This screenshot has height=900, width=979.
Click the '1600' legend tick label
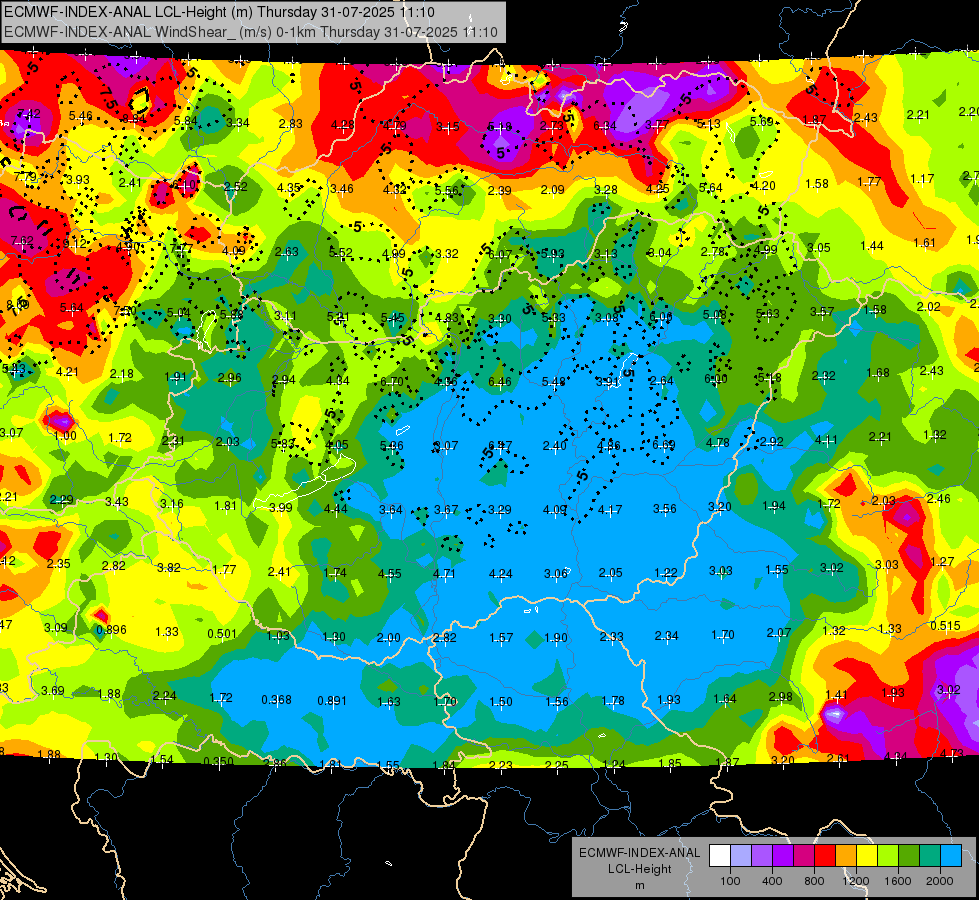(x=898, y=881)
